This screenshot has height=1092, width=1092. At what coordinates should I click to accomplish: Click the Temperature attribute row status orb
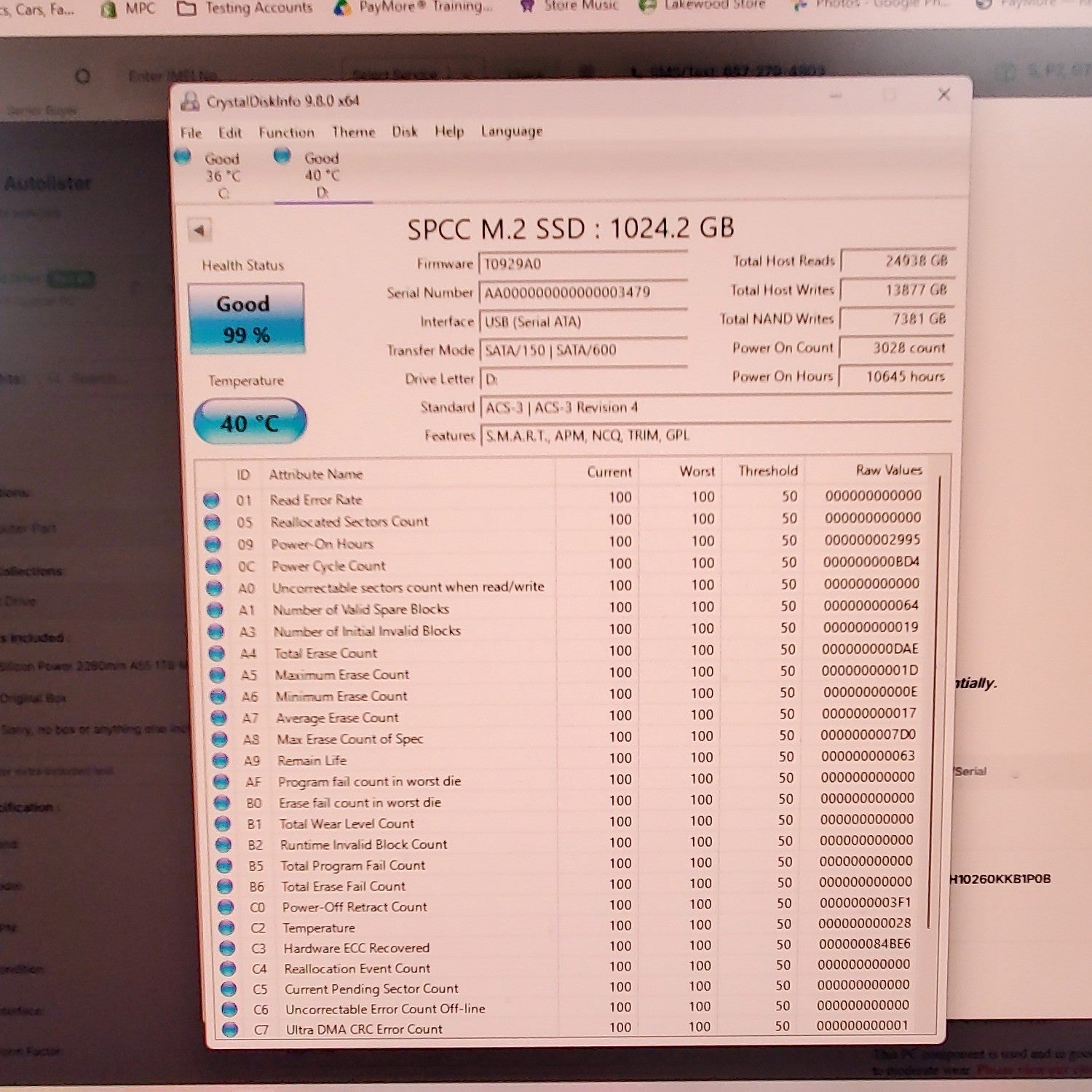(x=226, y=927)
